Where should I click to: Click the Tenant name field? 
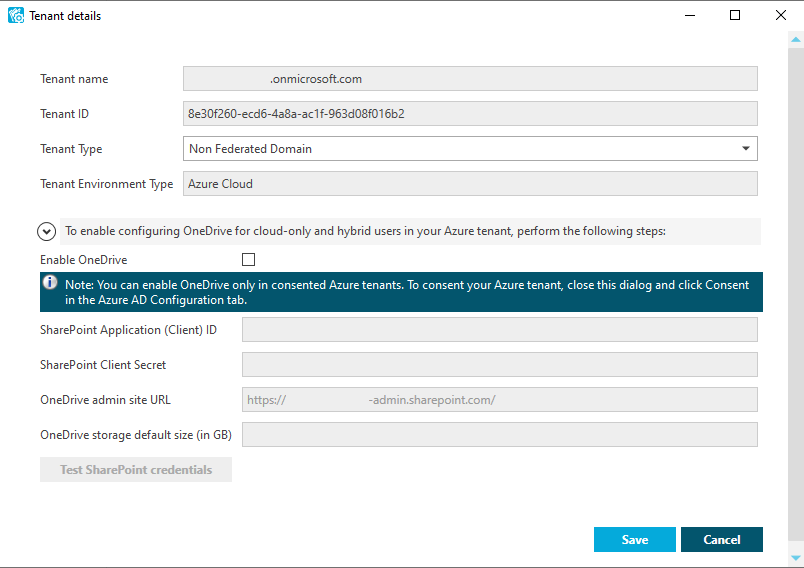coord(470,78)
